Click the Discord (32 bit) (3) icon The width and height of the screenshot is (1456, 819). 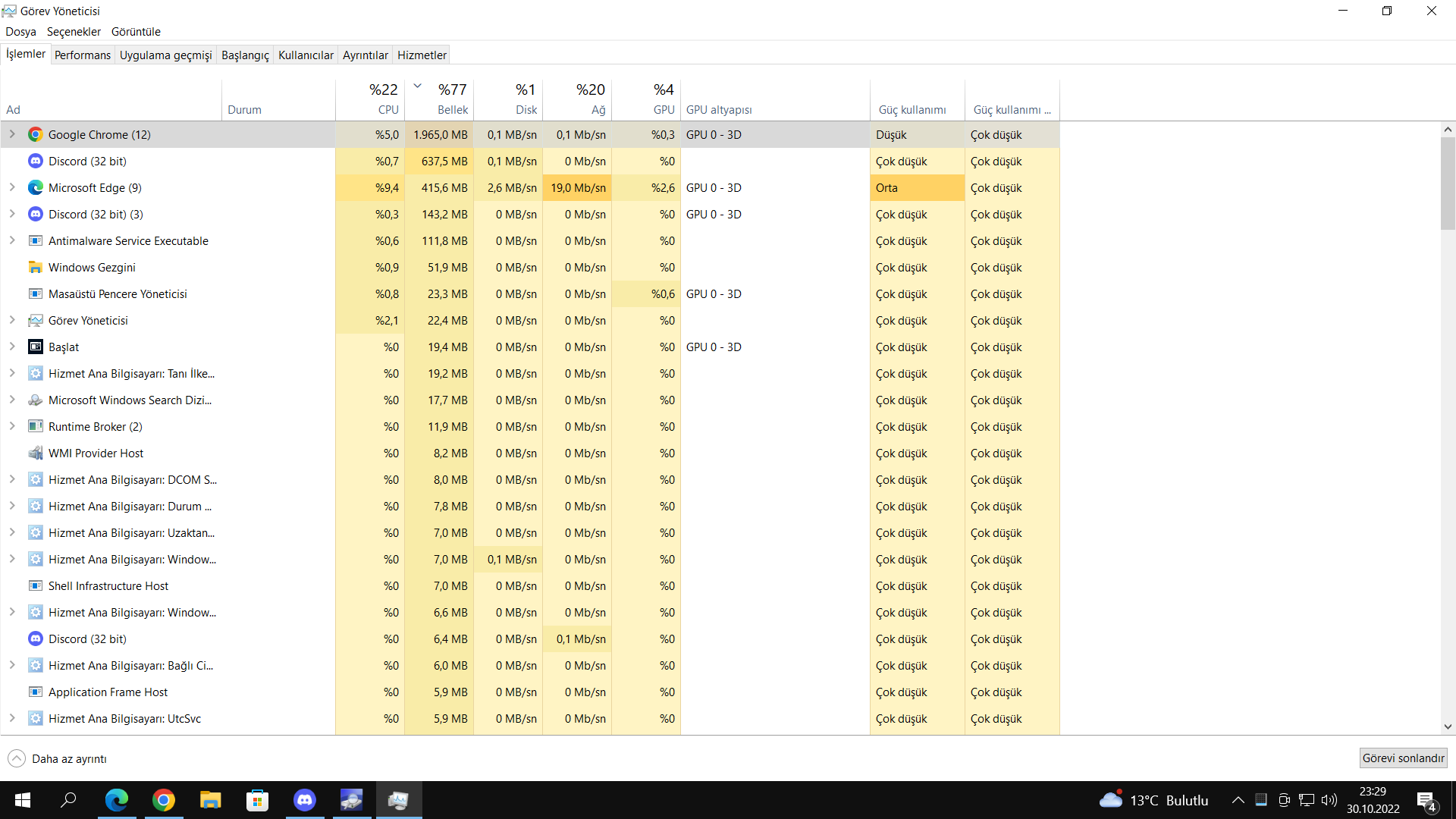click(x=35, y=215)
